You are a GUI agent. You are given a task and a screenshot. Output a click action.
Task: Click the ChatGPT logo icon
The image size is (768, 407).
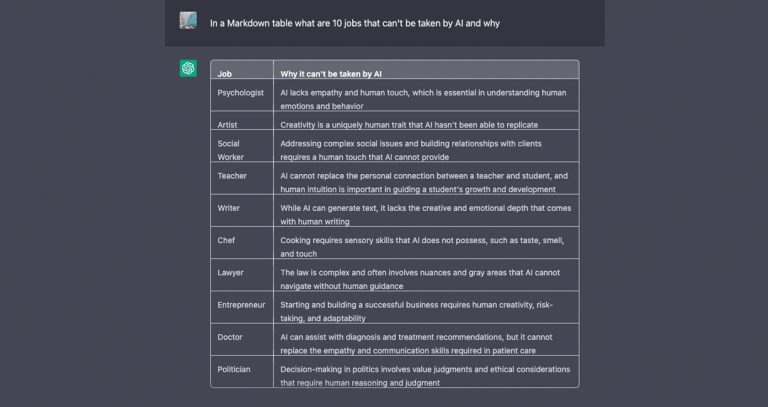[188, 68]
